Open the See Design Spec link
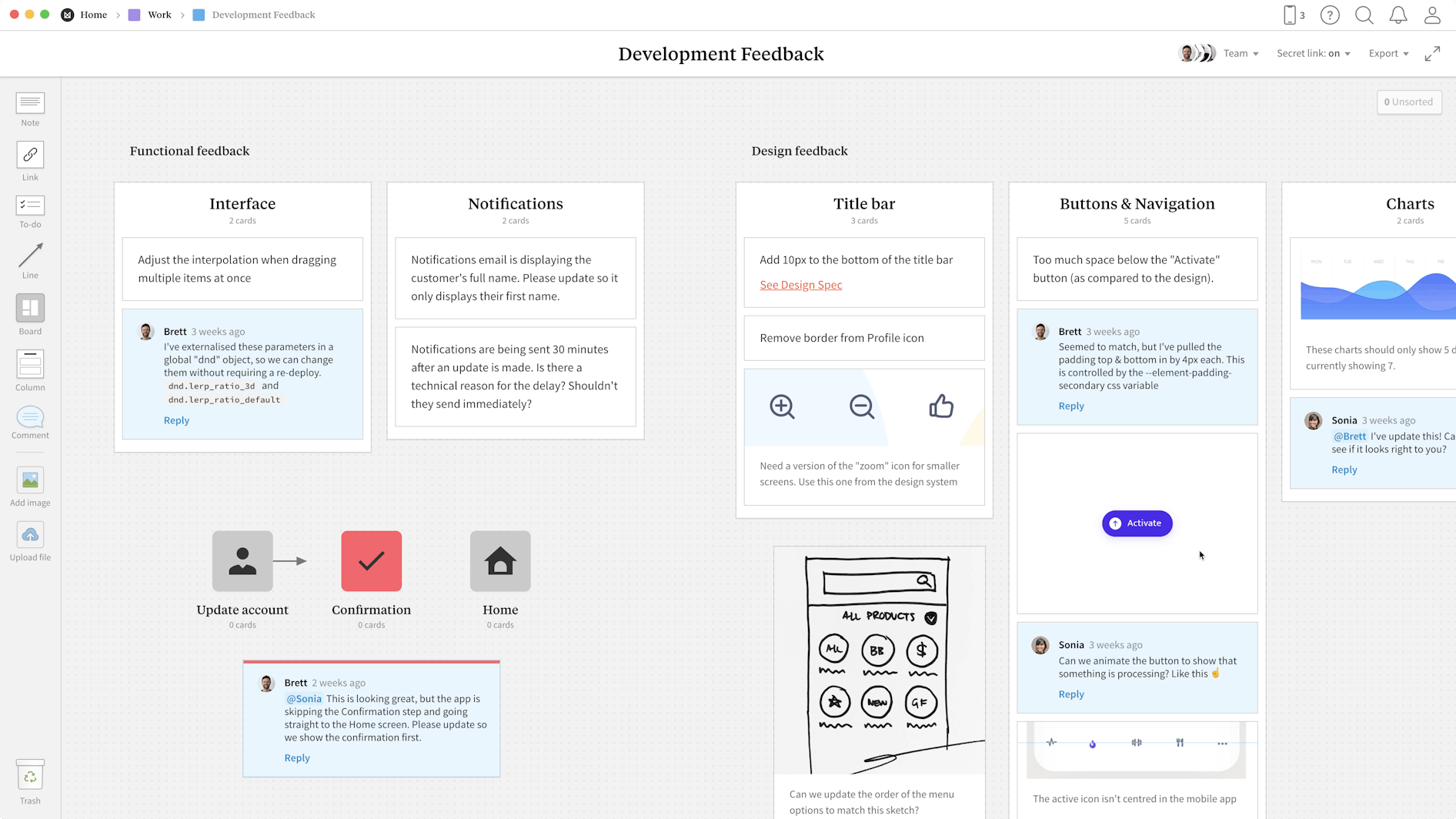Screen dimensions: 1456x819 point(800,285)
